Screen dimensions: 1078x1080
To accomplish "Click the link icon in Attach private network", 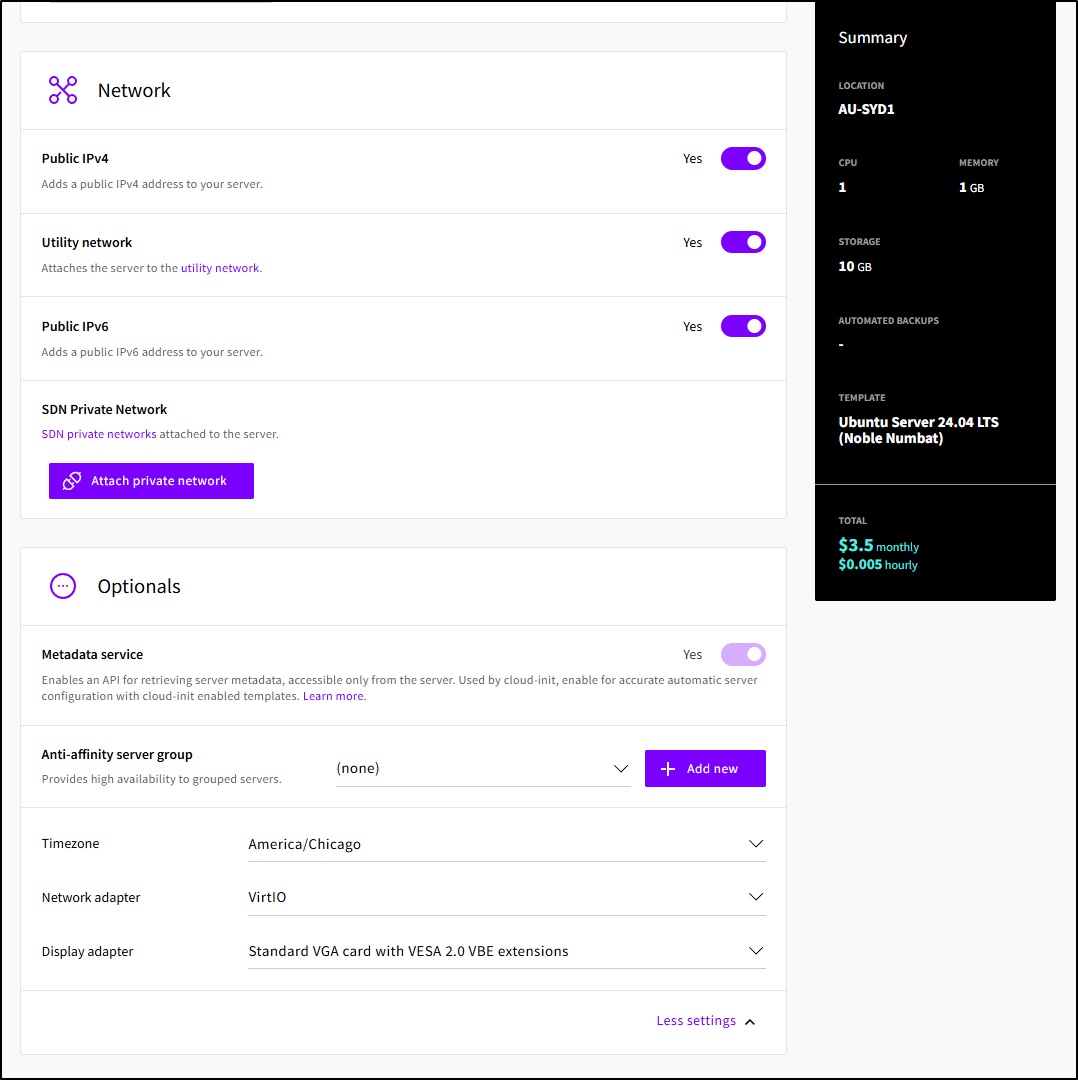I will click(72, 481).
